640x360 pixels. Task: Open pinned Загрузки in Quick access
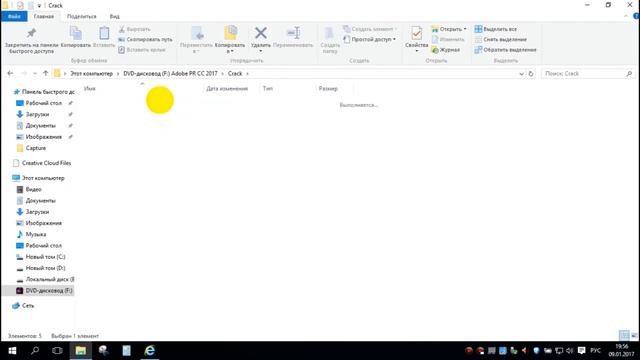(37, 114)
